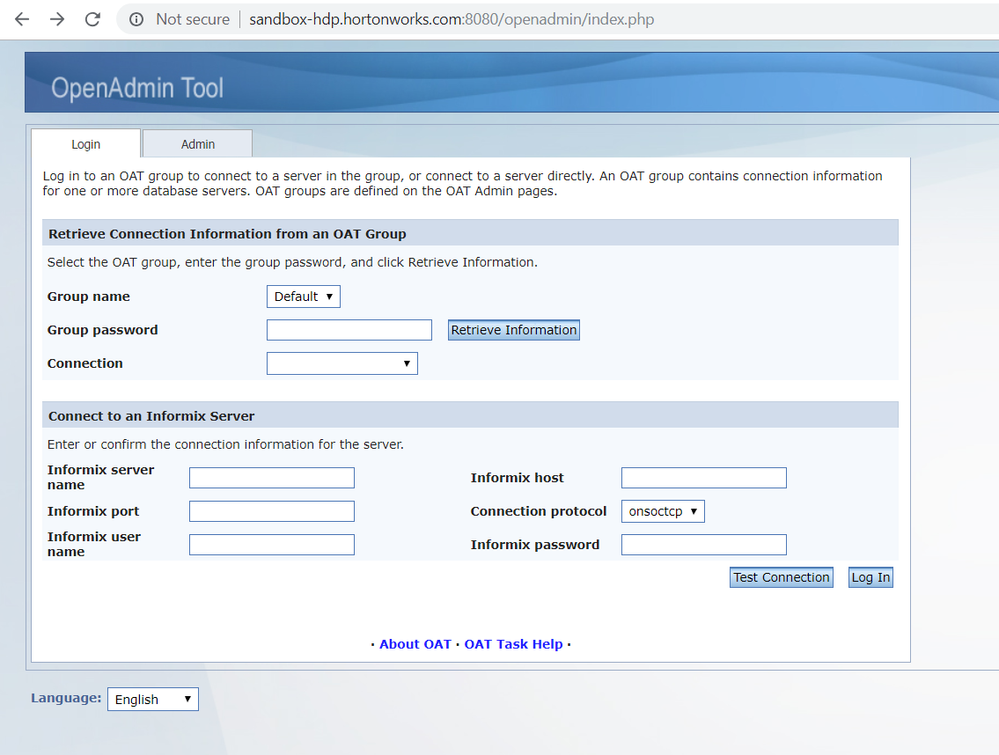Click the Group name label
This screenshot has height=755, width=999.
tap(89, 296)
